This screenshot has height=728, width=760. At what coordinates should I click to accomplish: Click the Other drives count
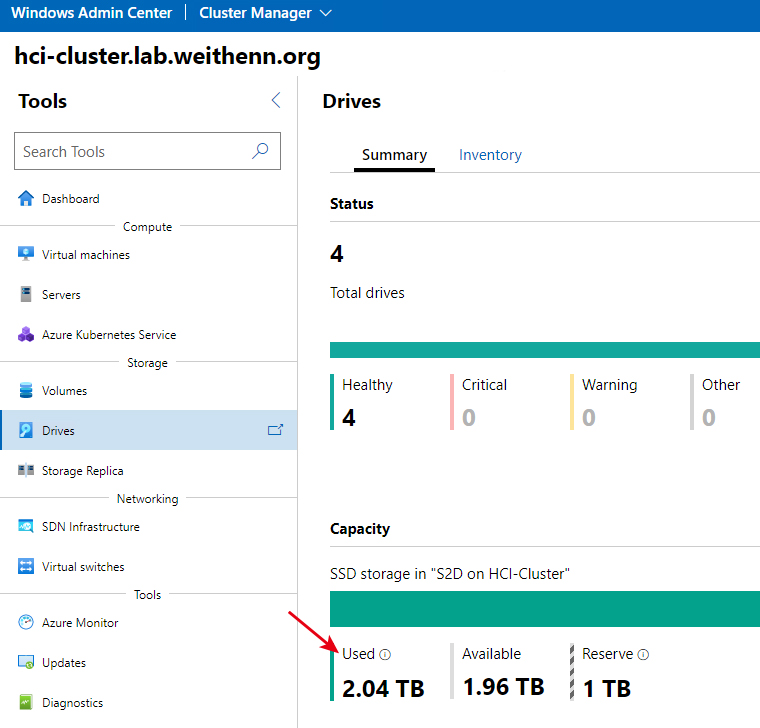pos(709,417)
